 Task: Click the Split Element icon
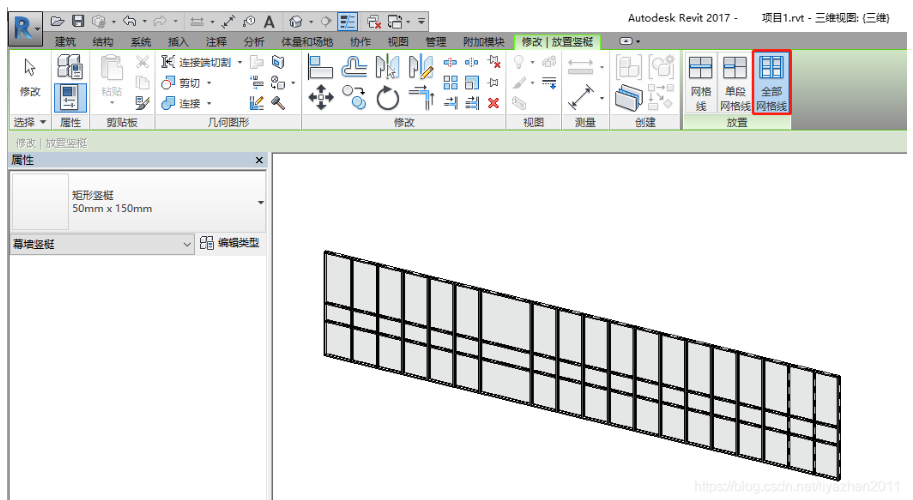450,62
